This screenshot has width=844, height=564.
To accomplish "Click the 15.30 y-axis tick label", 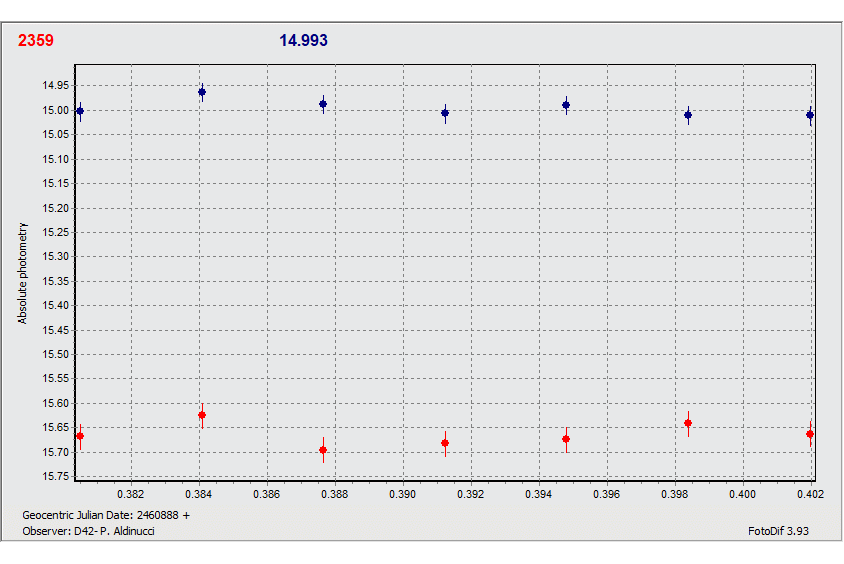I will pos(55,257).
